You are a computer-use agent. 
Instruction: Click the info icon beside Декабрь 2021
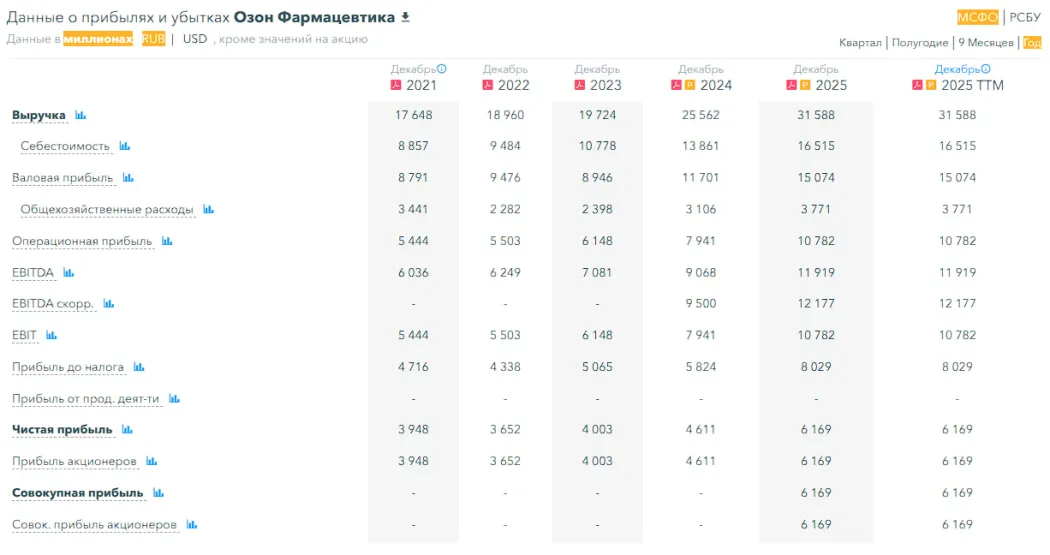(x=442, y=69)
